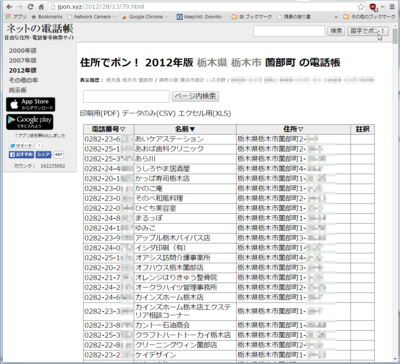Download the エクセル用(XLS) file
Viewport: 400px width, 364px height.
click(204, 113)
